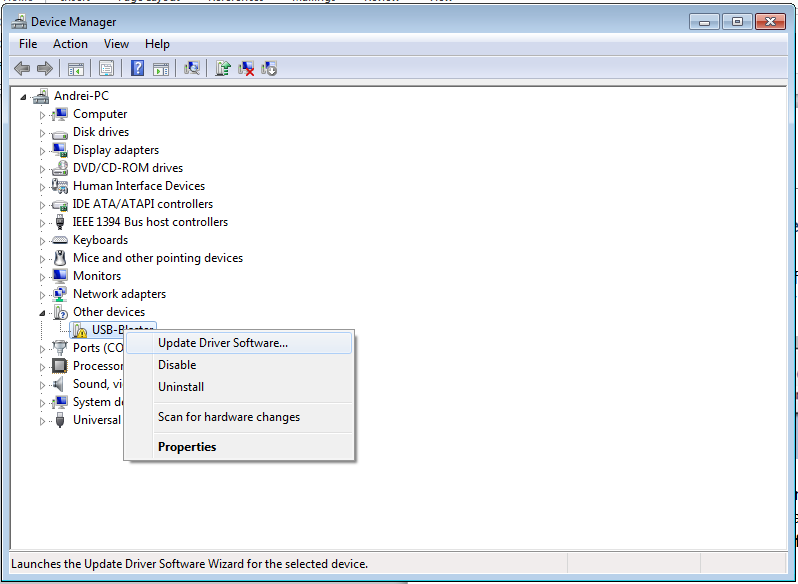
Task: Click the blue Help question-mark icon
Action: click(x=137, y=68)
